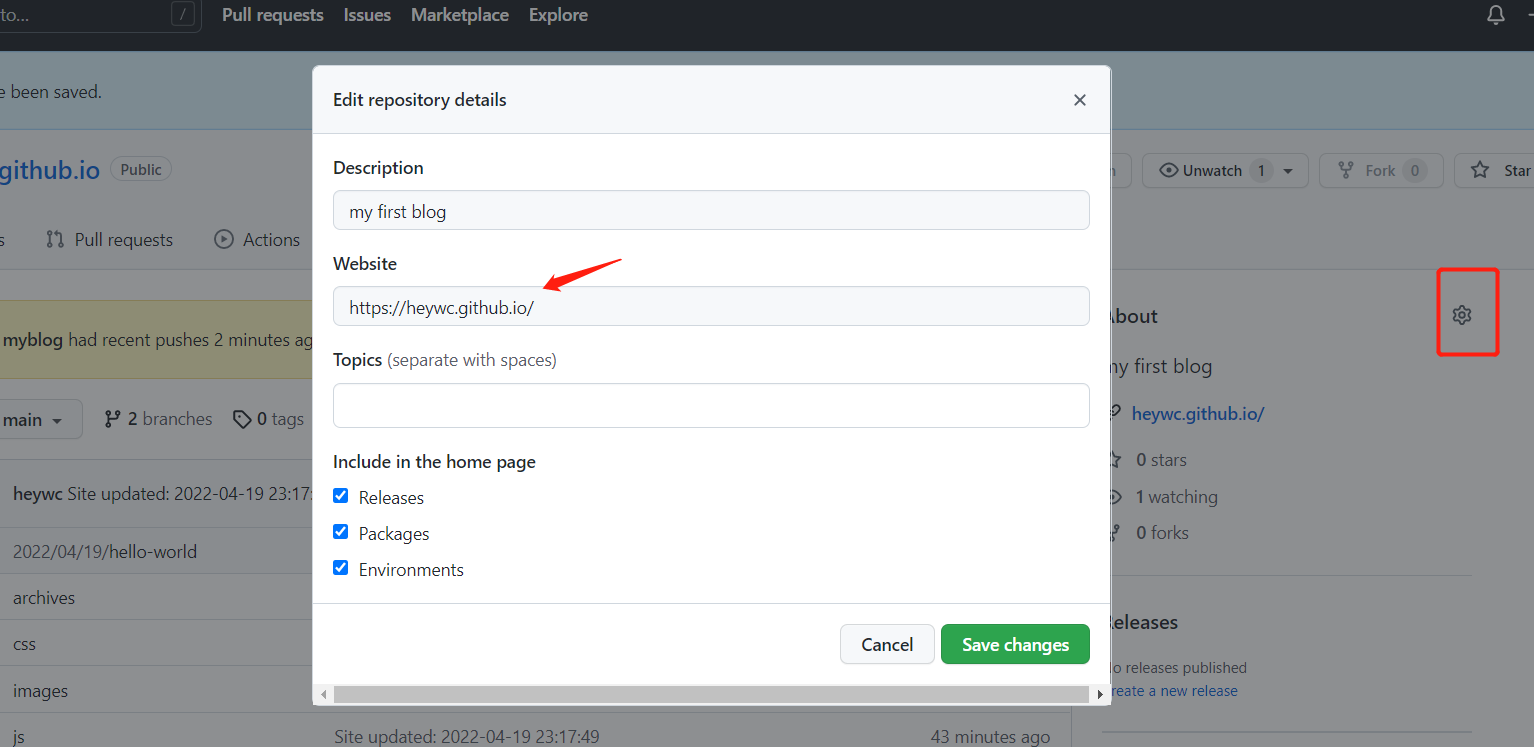Open the notifications bell icon

1496,15
